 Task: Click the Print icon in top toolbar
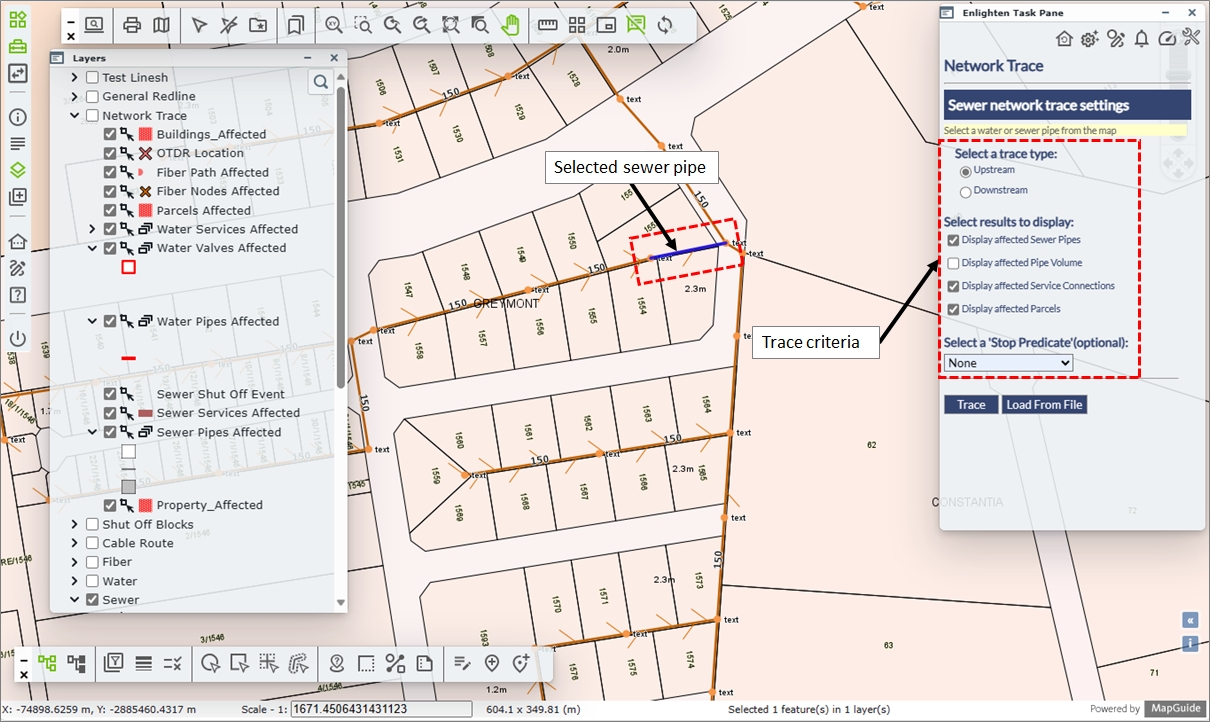tap(133, 25)
